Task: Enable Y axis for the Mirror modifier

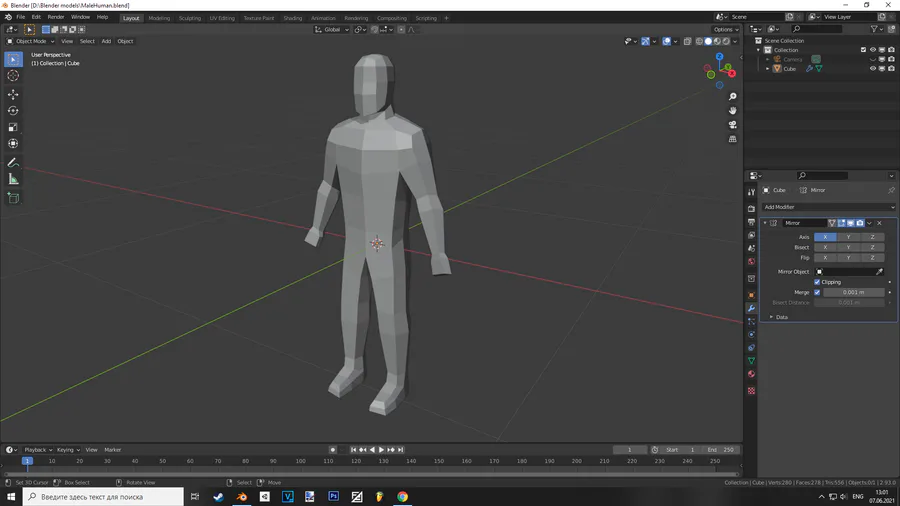Action: [x=848, y=237]
